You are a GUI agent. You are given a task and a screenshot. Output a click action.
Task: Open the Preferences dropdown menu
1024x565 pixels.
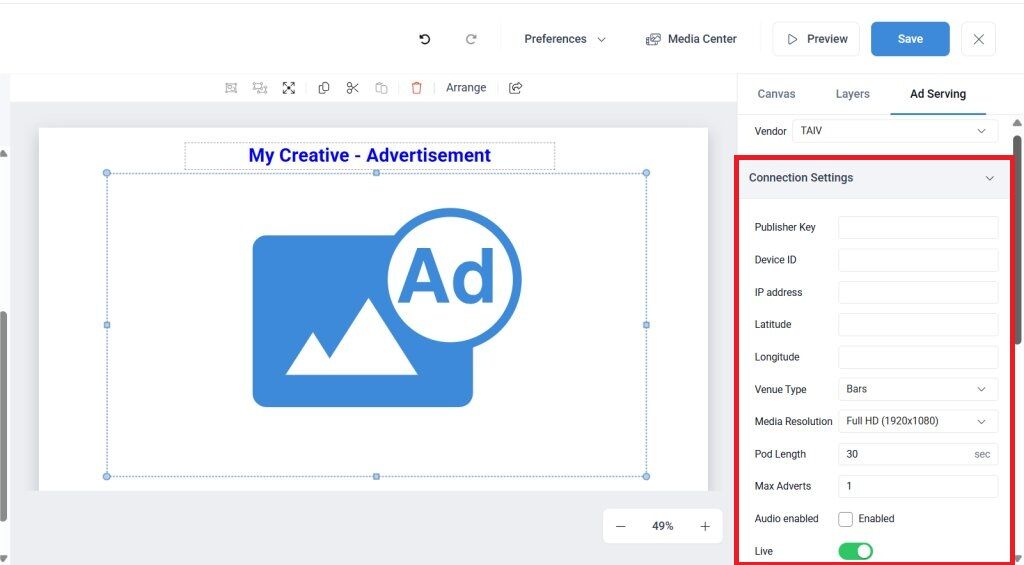coord(565,39)
